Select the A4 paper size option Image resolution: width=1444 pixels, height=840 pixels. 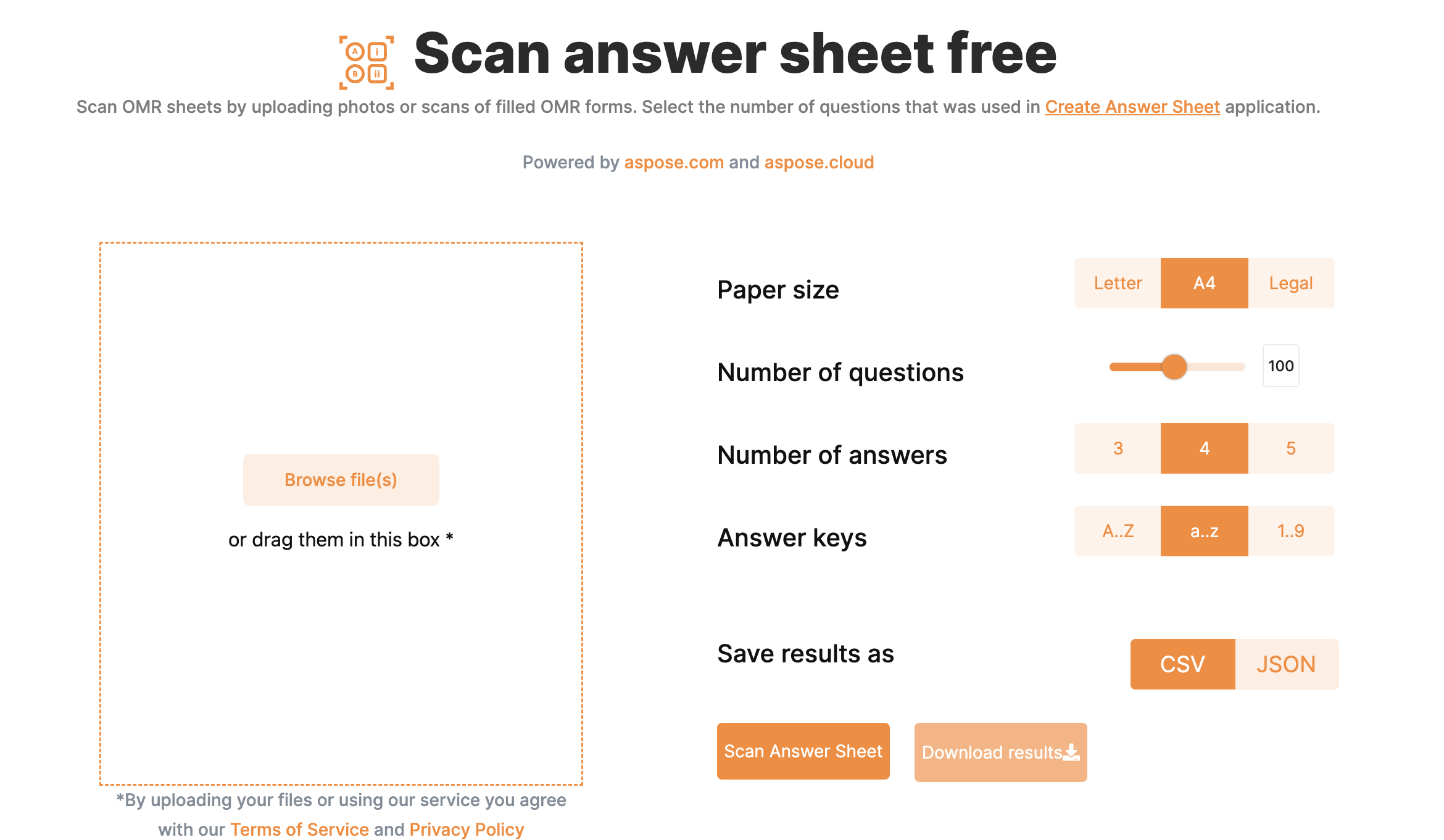[1204, 284]
